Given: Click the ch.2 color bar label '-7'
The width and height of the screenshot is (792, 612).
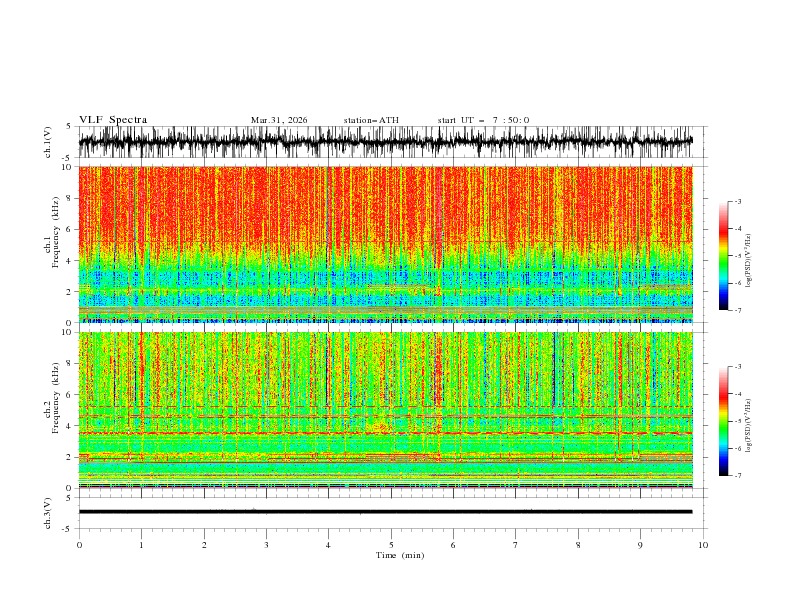Looking at the screenshot, I should pos(737,476).
